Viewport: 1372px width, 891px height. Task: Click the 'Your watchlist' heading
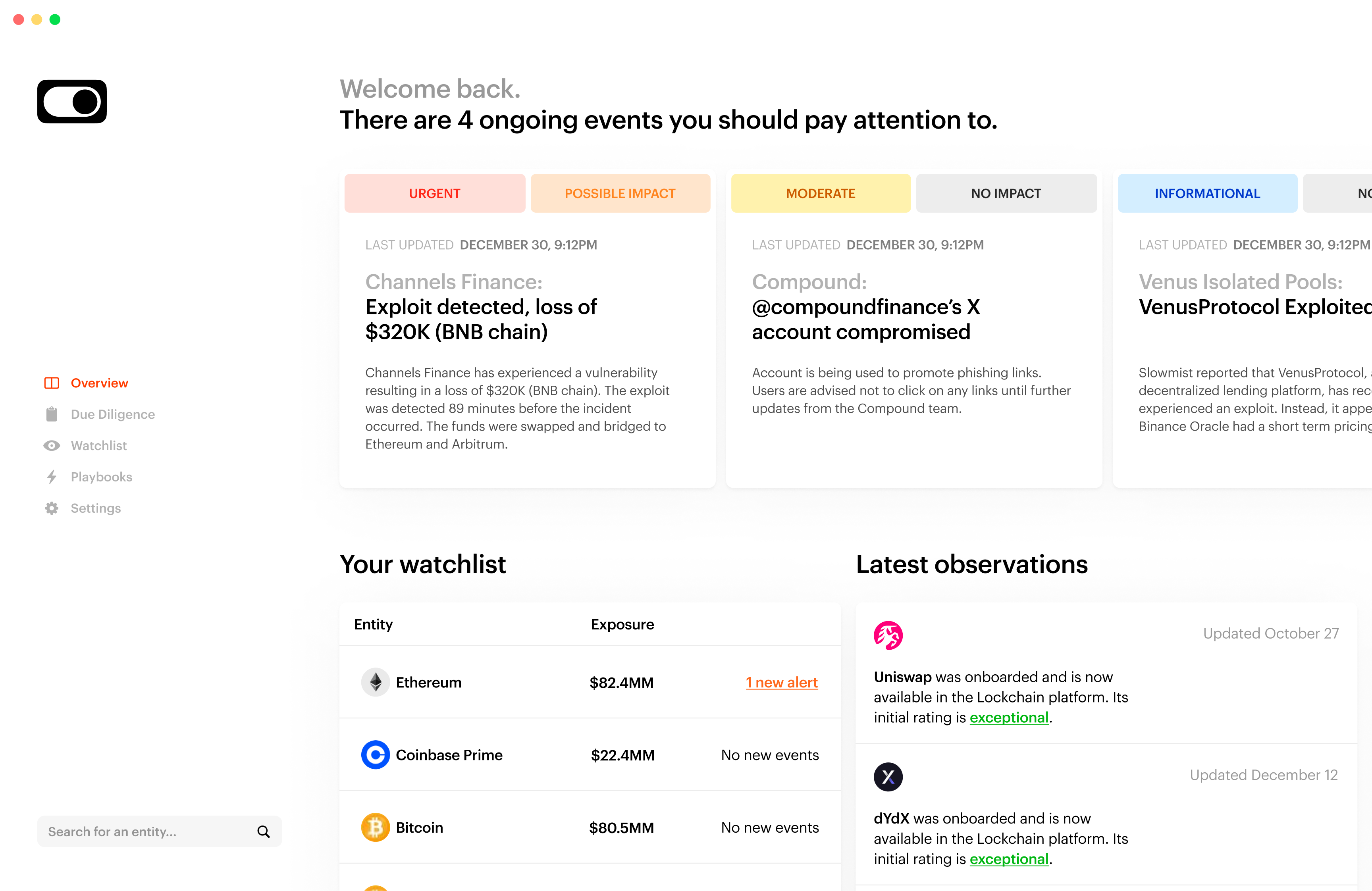point(422,564)
